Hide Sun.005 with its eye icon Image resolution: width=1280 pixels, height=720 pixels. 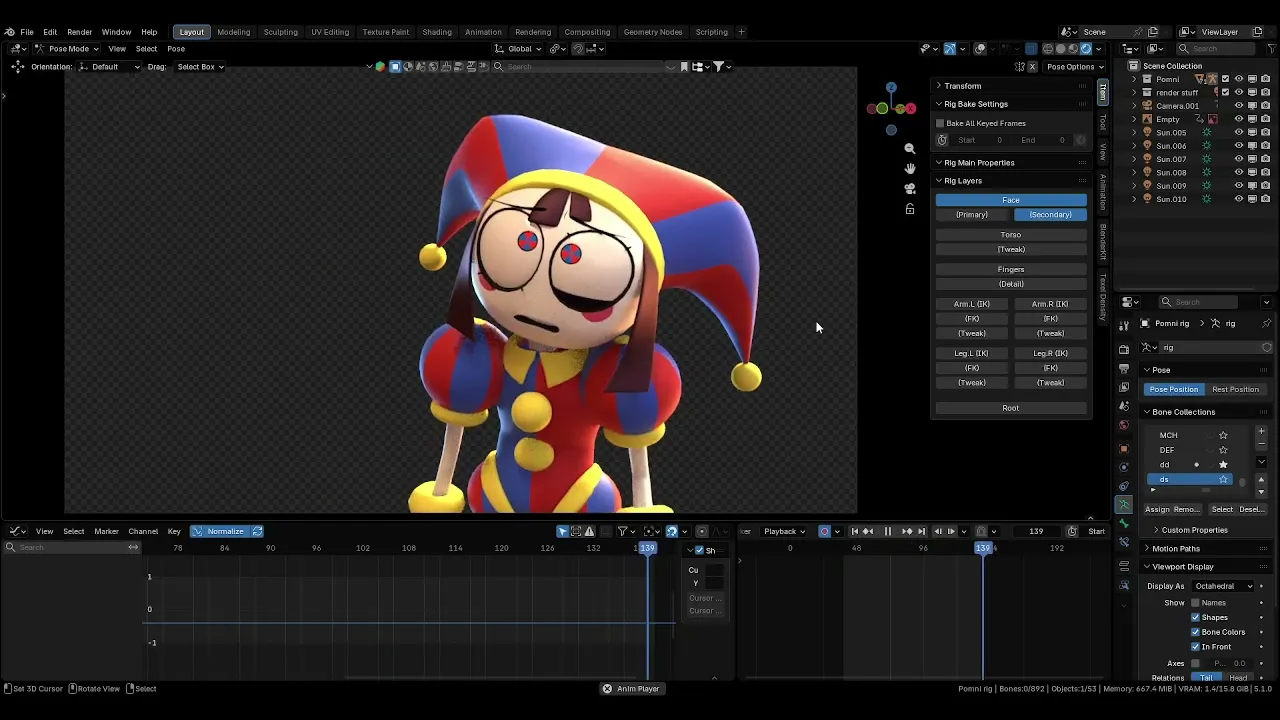tap(1239, 132)
